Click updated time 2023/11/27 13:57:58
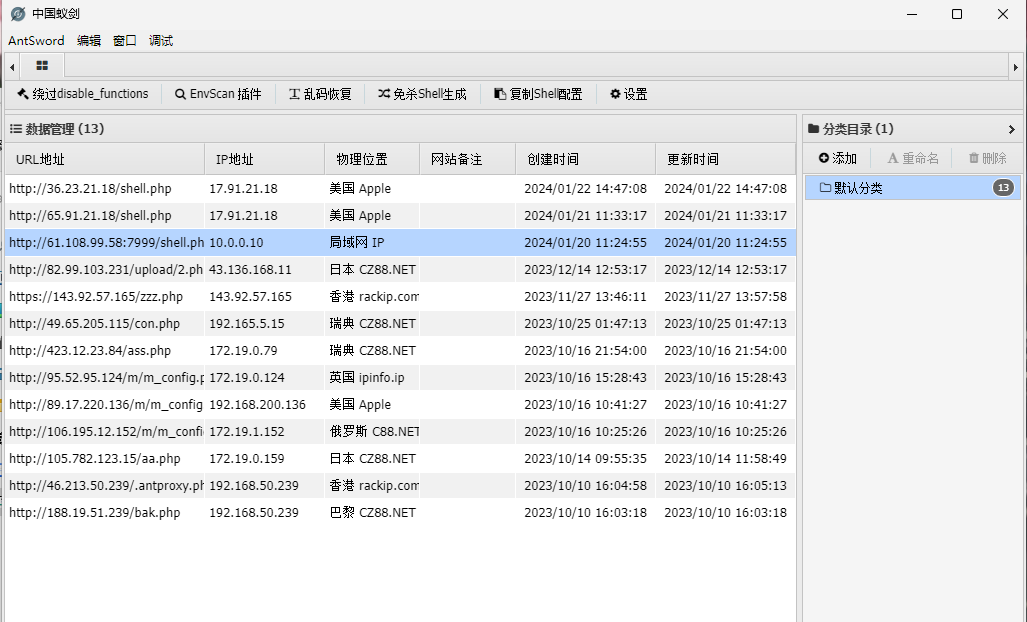Image resolution: width=1027 pixels, height=622 pixels. point(726,297)
